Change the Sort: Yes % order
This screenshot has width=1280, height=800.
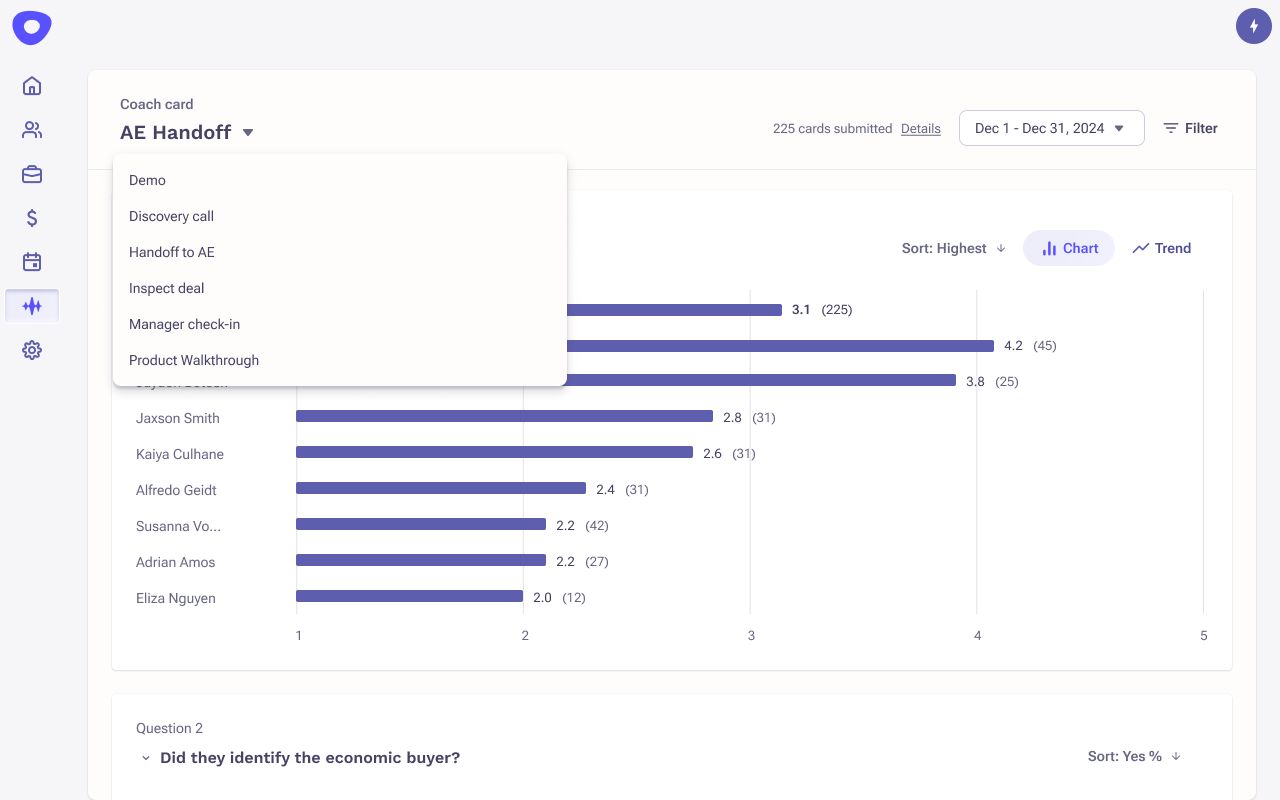1135,756
